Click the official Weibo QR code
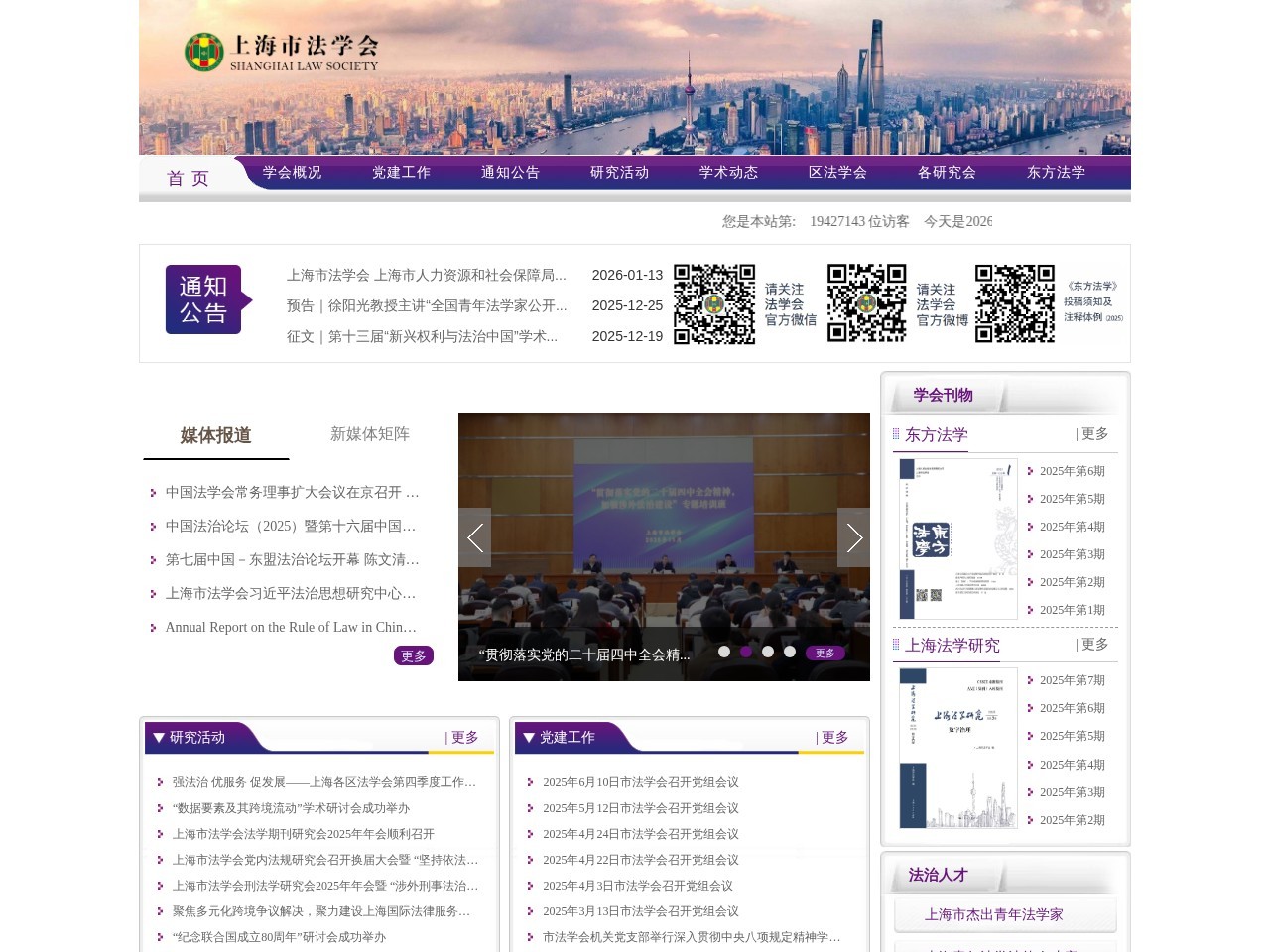1270x952 pixels. [x=867, y=302]
